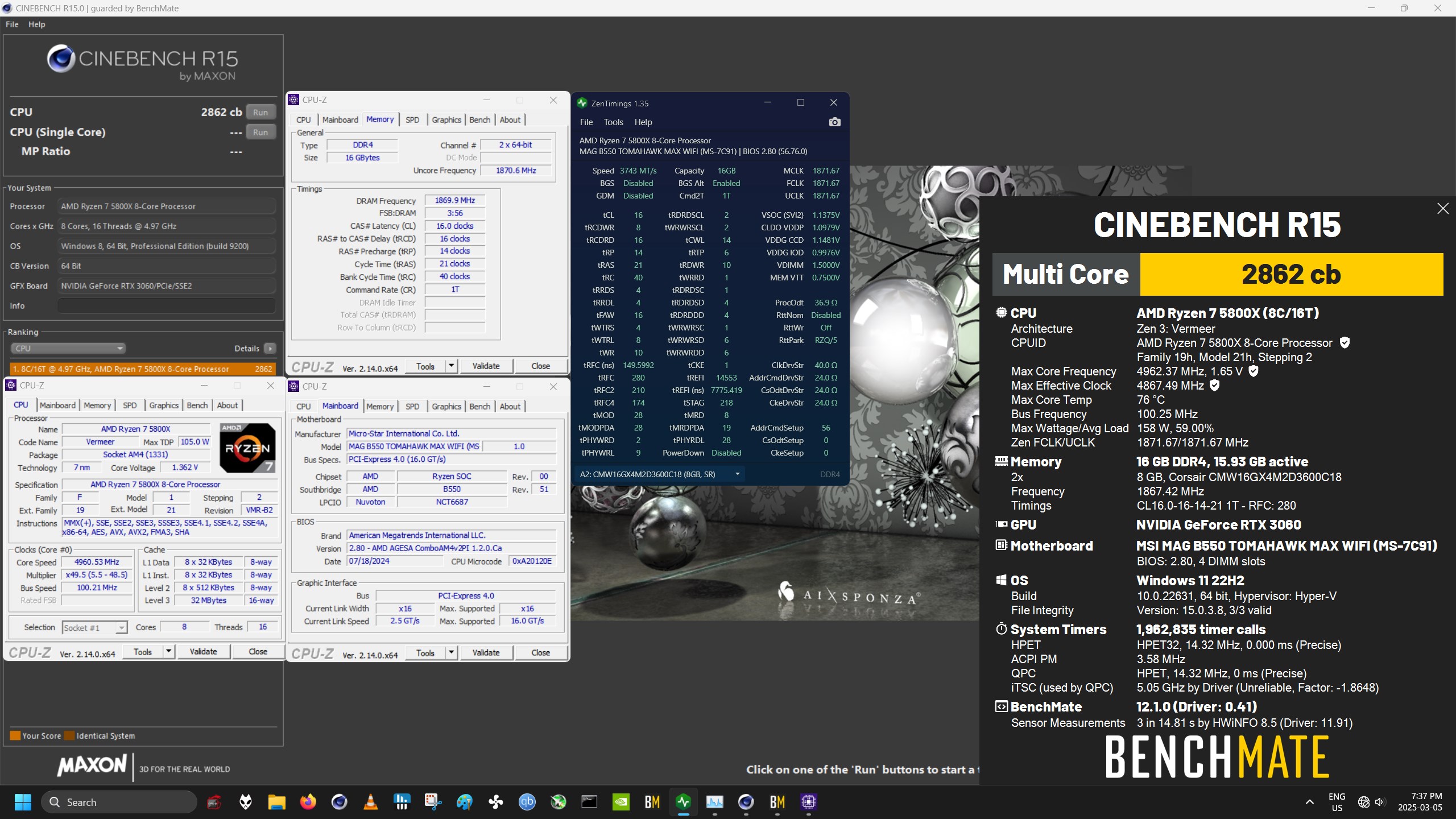This screenshot has width=1456, height=819.
Task: Open the ENG US language switcher
Action: click(x=1337, y=802)
